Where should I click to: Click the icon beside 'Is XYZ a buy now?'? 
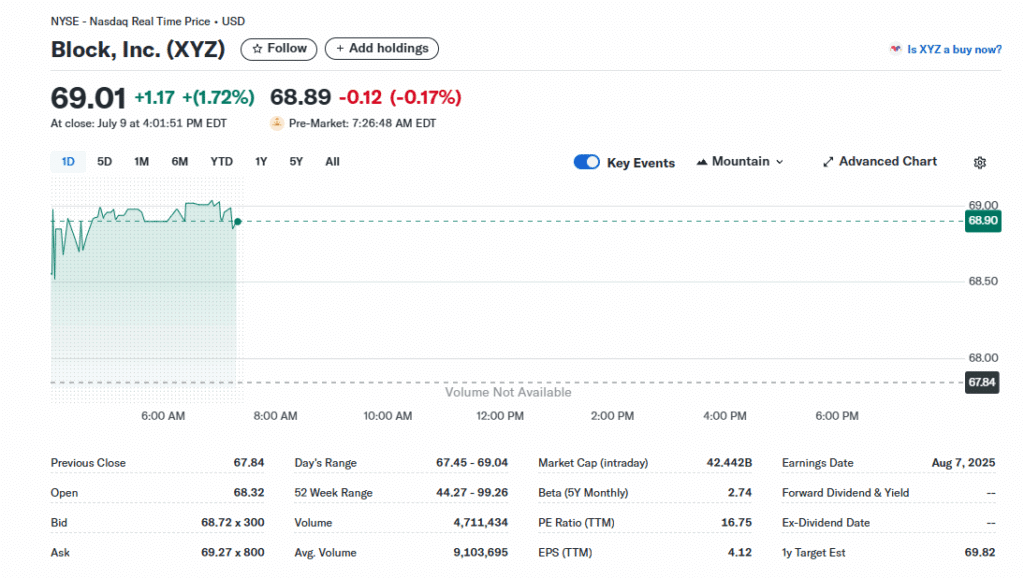pyautogui.click(x=895, y=49)
